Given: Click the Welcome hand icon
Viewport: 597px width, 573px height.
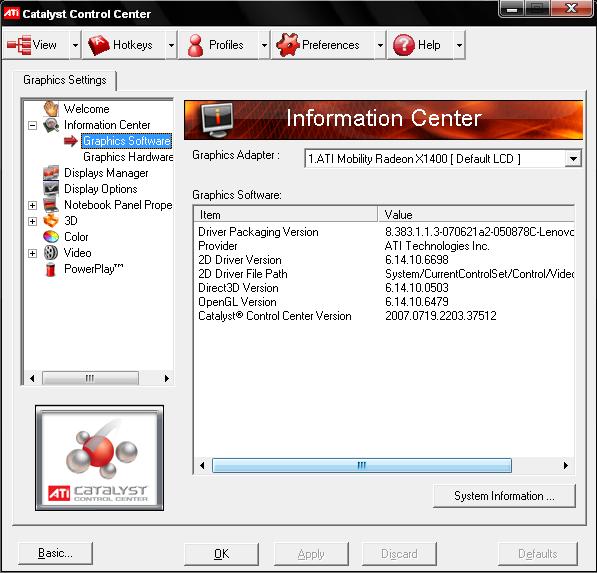Looking at the screenshot, I should (x=51, y=109).
